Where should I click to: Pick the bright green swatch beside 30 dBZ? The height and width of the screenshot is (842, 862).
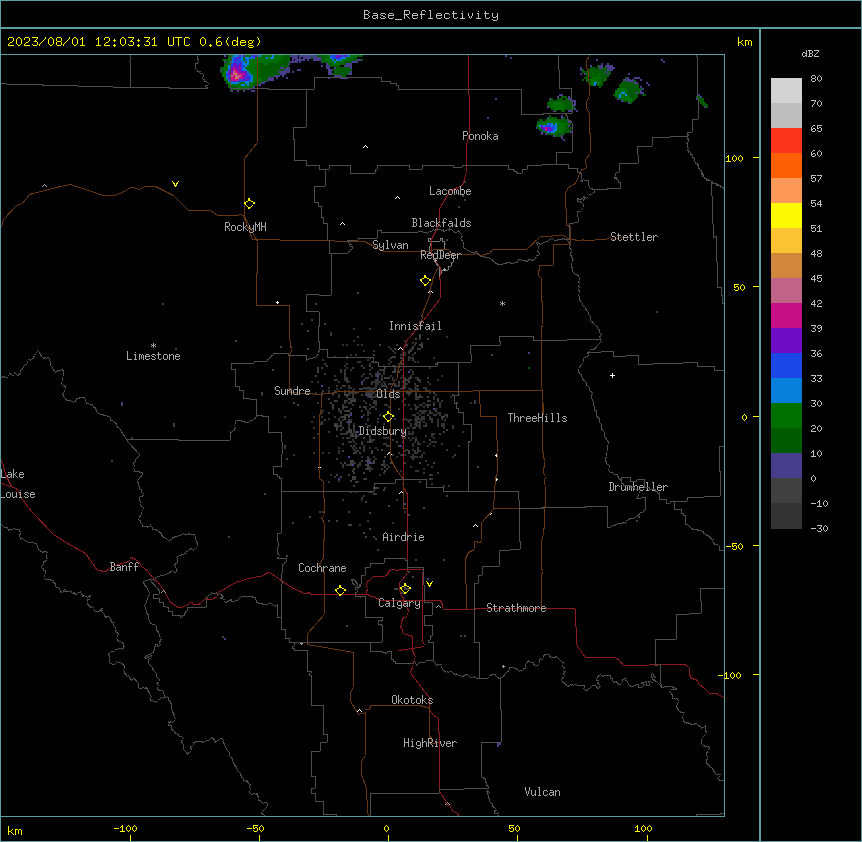pyautogui.click(x=786, y=416)
